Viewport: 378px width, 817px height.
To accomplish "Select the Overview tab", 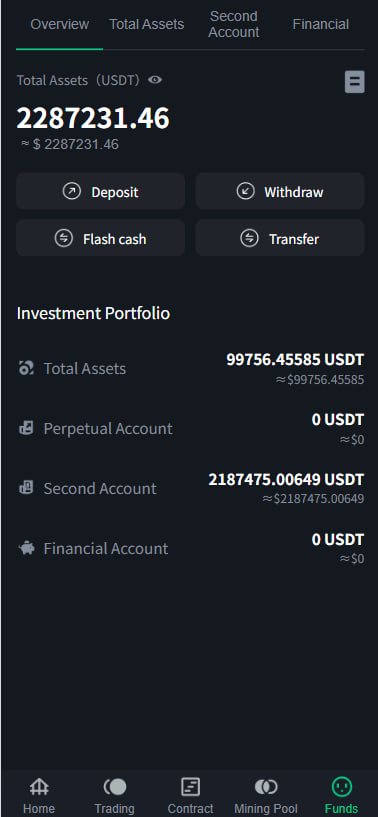I will coord(59,24).
